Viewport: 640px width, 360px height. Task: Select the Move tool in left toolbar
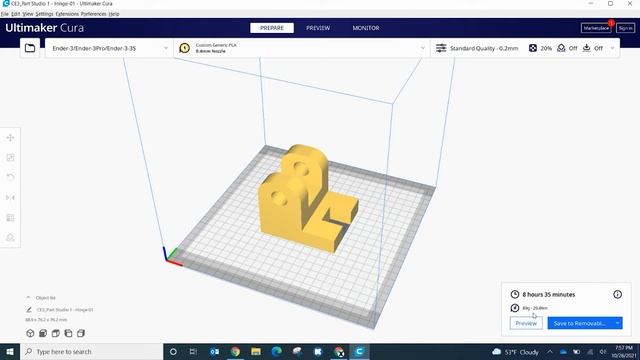pos(11,138)
